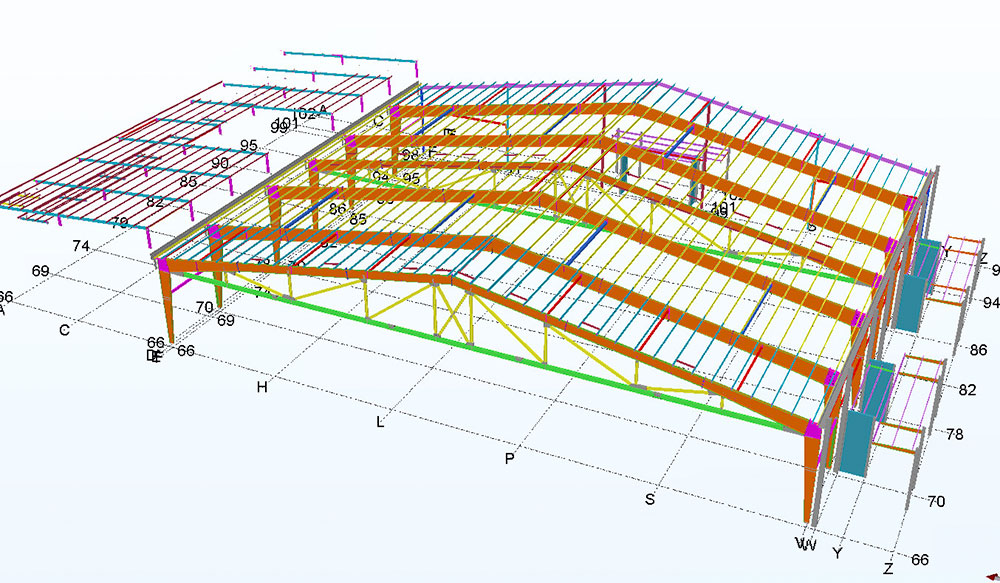
Task: Select grid label 82 beside the side canopies
Action: 967,389
